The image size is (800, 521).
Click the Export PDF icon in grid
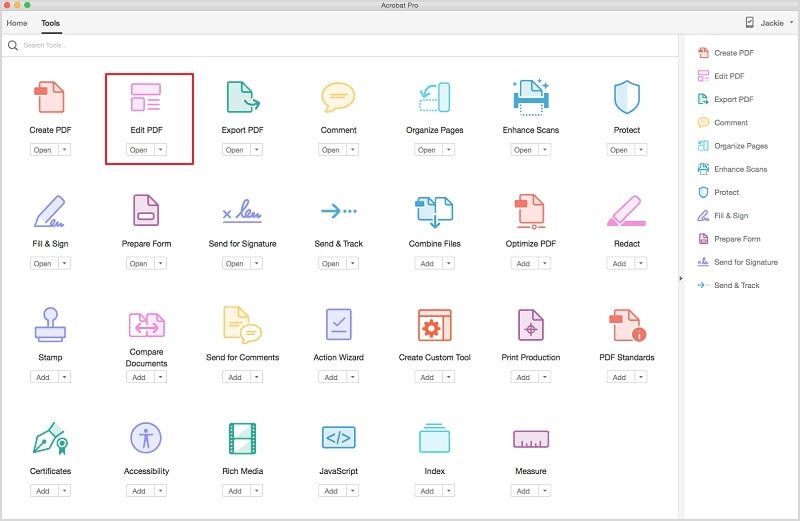[x=242, y=97]
